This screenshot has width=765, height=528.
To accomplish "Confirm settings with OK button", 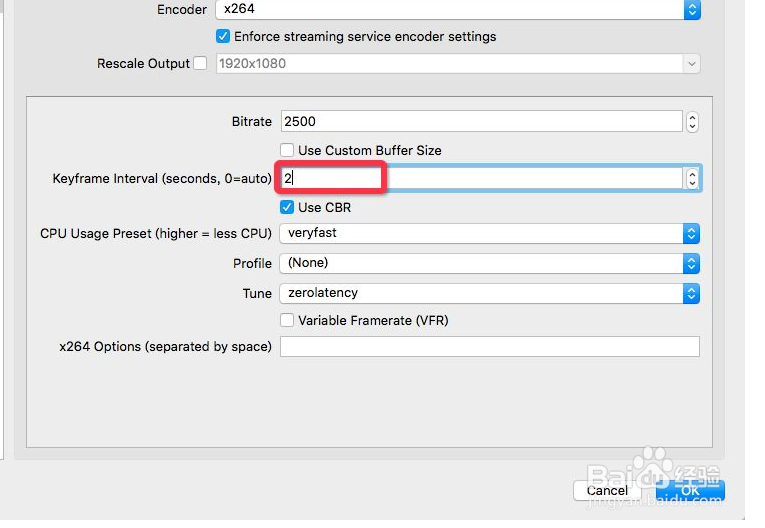I will point(690,490).
